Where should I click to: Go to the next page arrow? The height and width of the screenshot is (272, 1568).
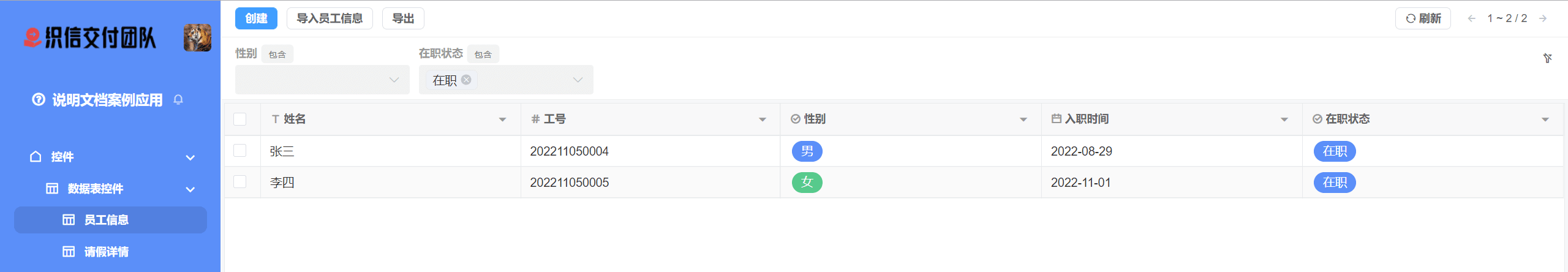click(1543, 18)
